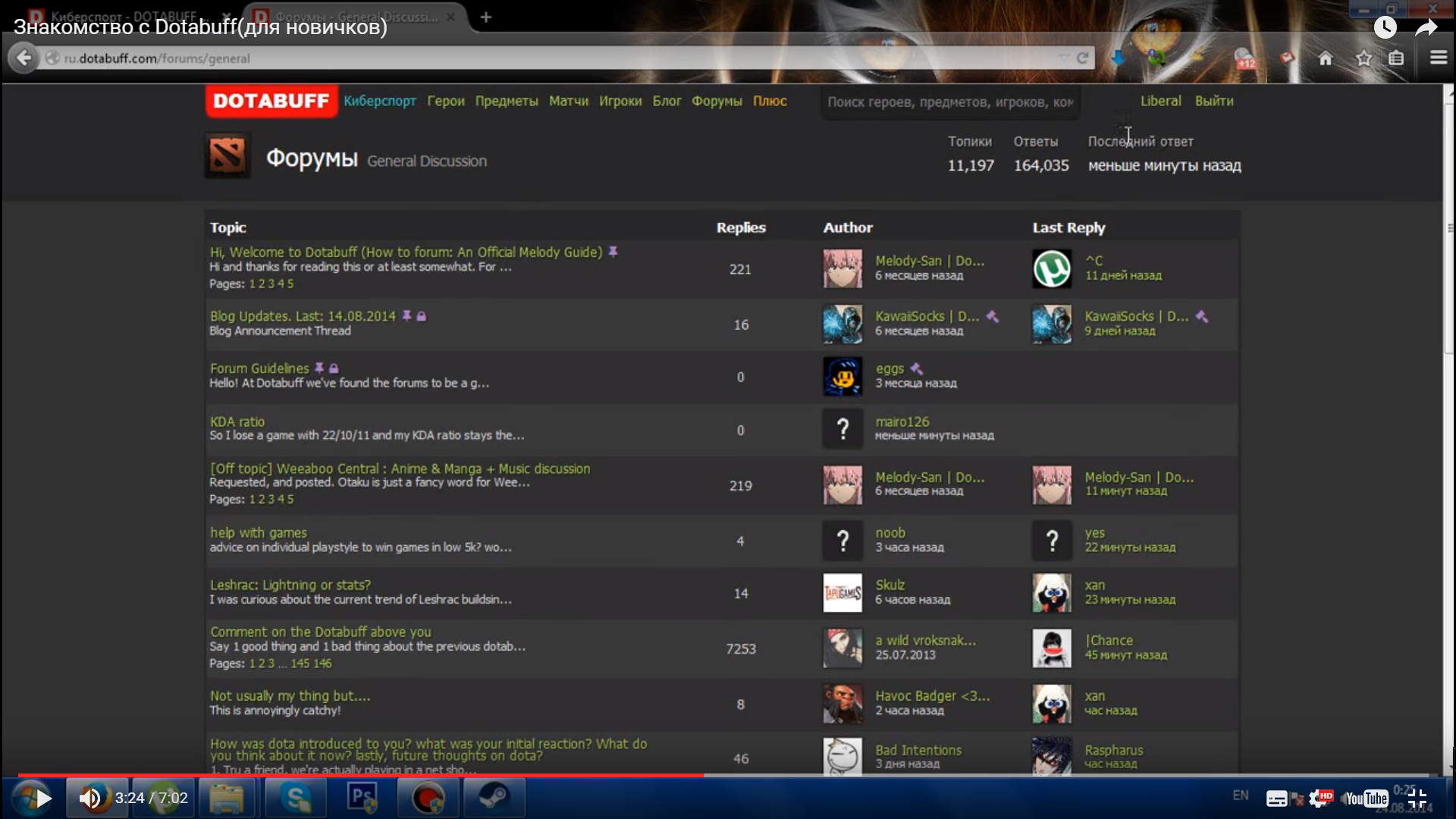Click the reload icon in address bar
This screenshot has width=1456, height=819.
1083,58
